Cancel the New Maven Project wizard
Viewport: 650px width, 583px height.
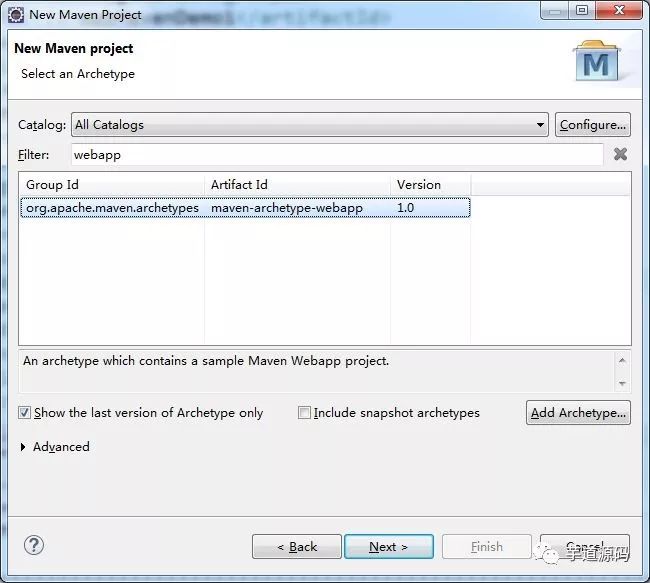click(x=585, y=547)
